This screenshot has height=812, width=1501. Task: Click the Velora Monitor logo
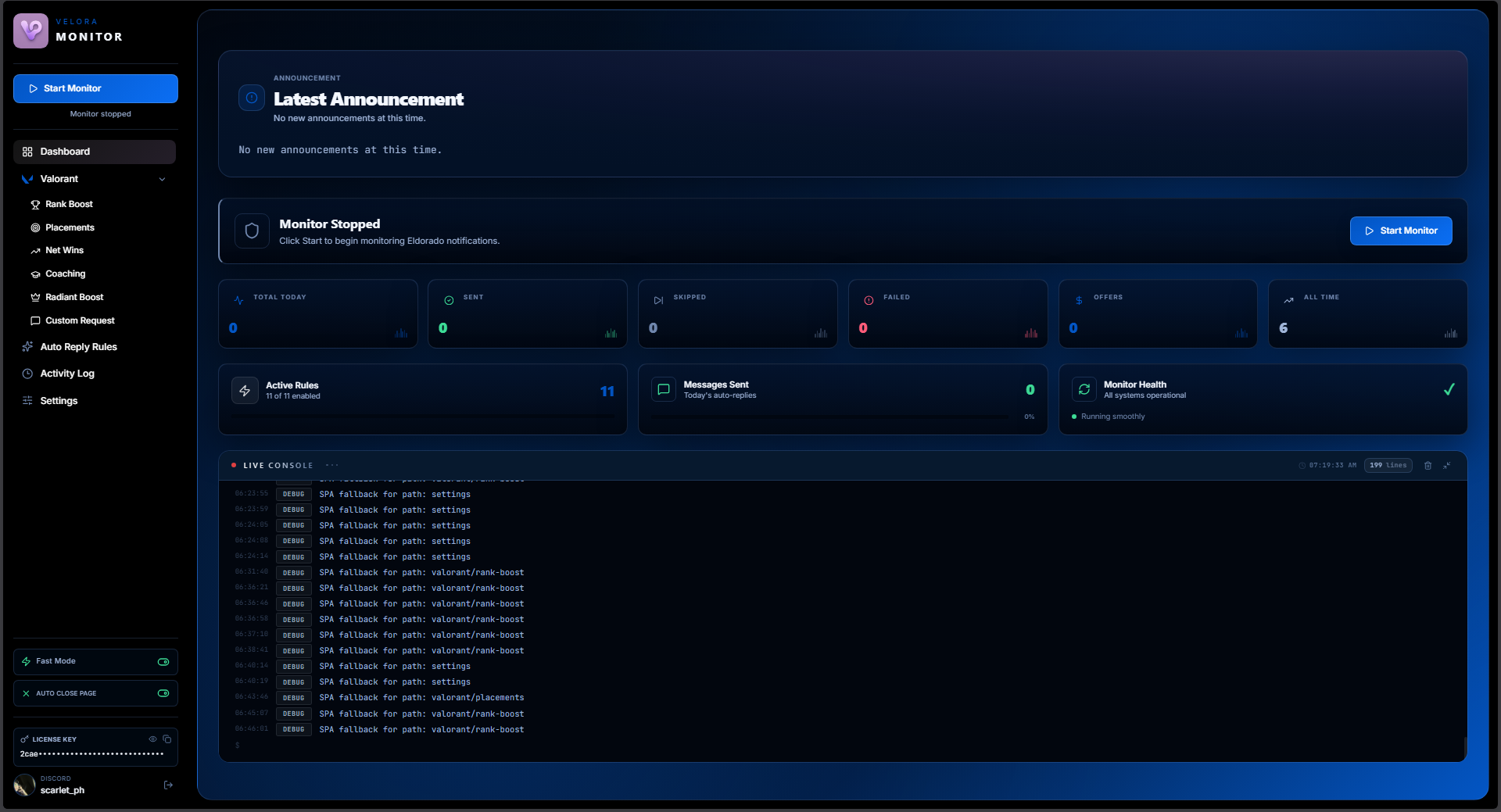pyautogui.click(x=30, y=30)
